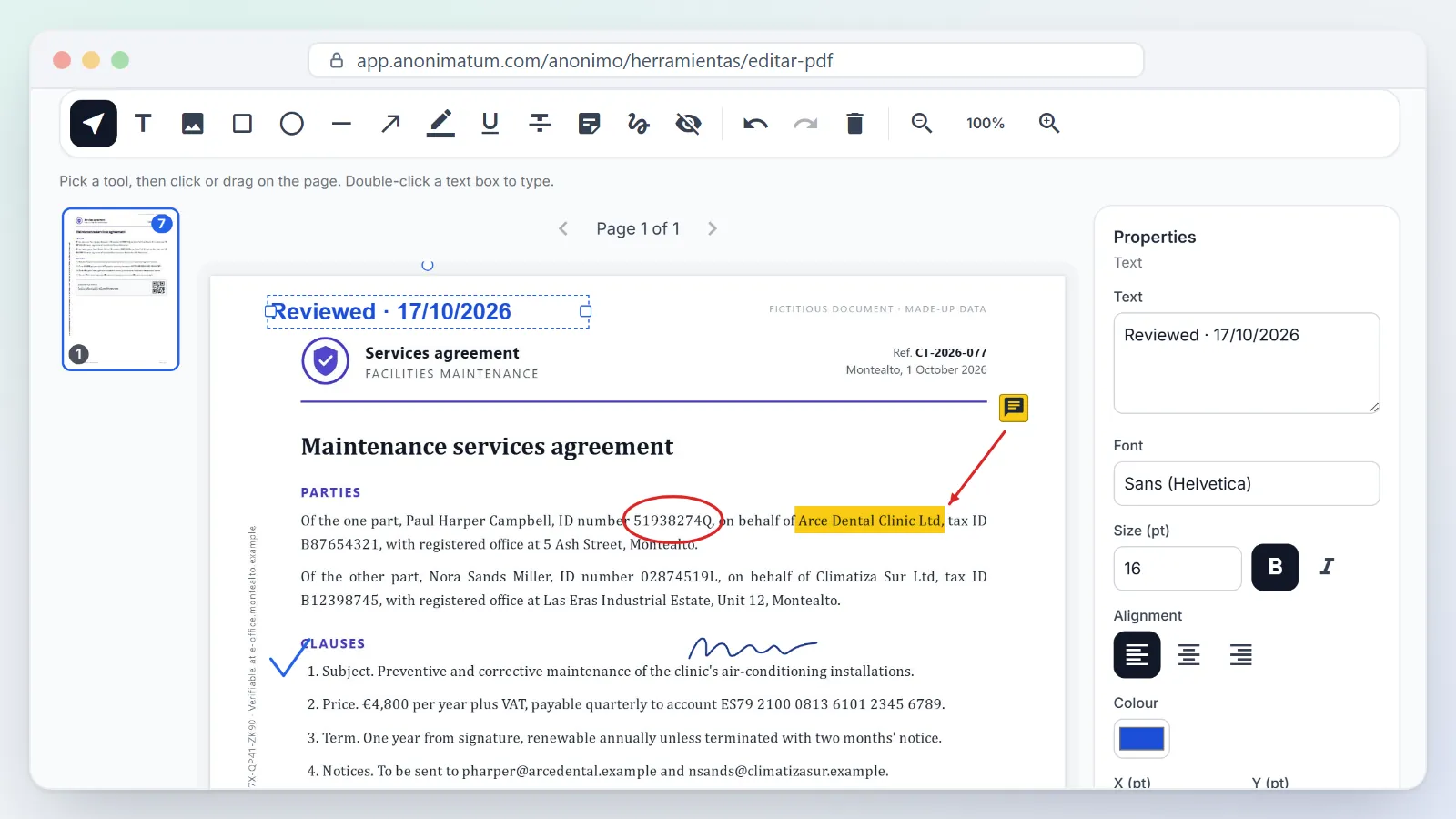Select the blue freehand signature scribble
The image size is (1456, 819).
(x=753, y=648)
